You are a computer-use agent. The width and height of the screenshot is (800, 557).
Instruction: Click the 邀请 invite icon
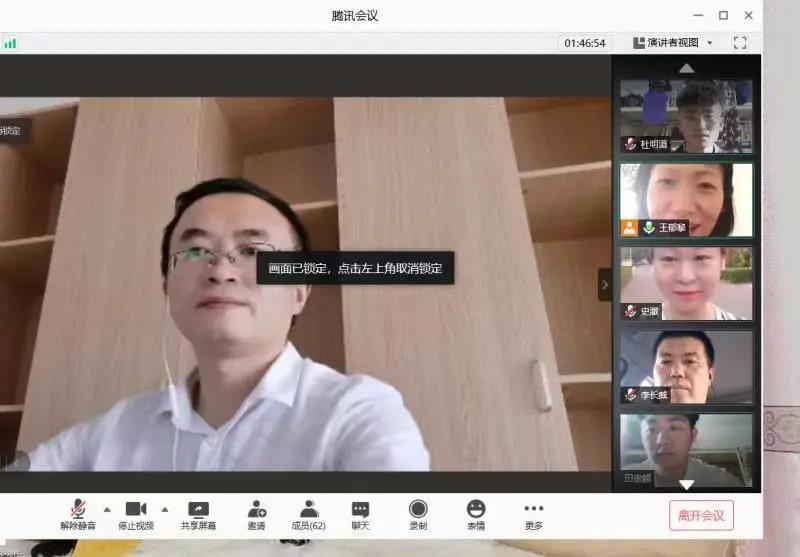coord(257,514)
